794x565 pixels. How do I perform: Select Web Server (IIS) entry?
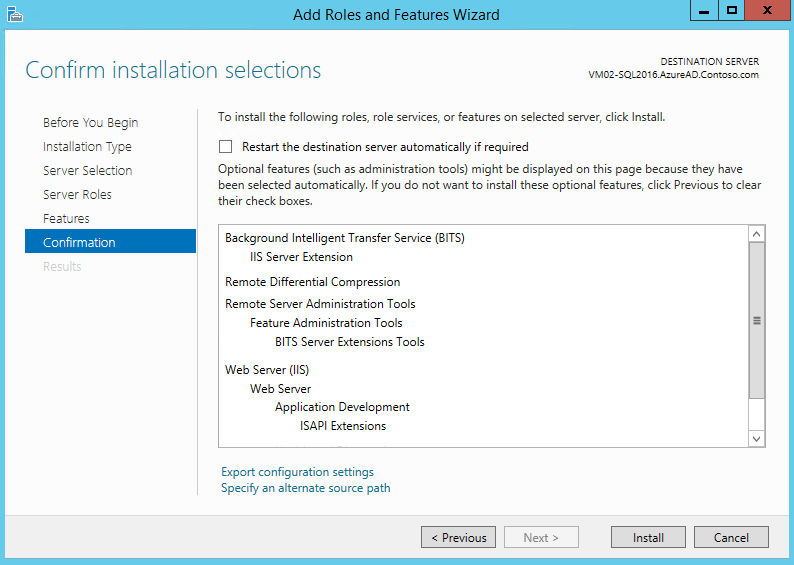tap(267, 370)
